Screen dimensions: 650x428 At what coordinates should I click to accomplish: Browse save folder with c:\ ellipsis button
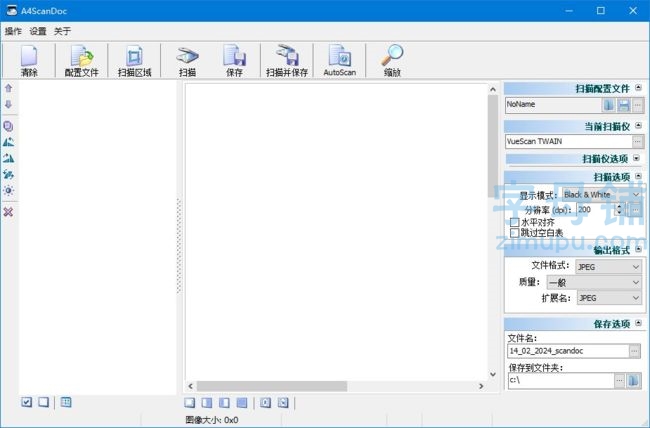(619, 380)
